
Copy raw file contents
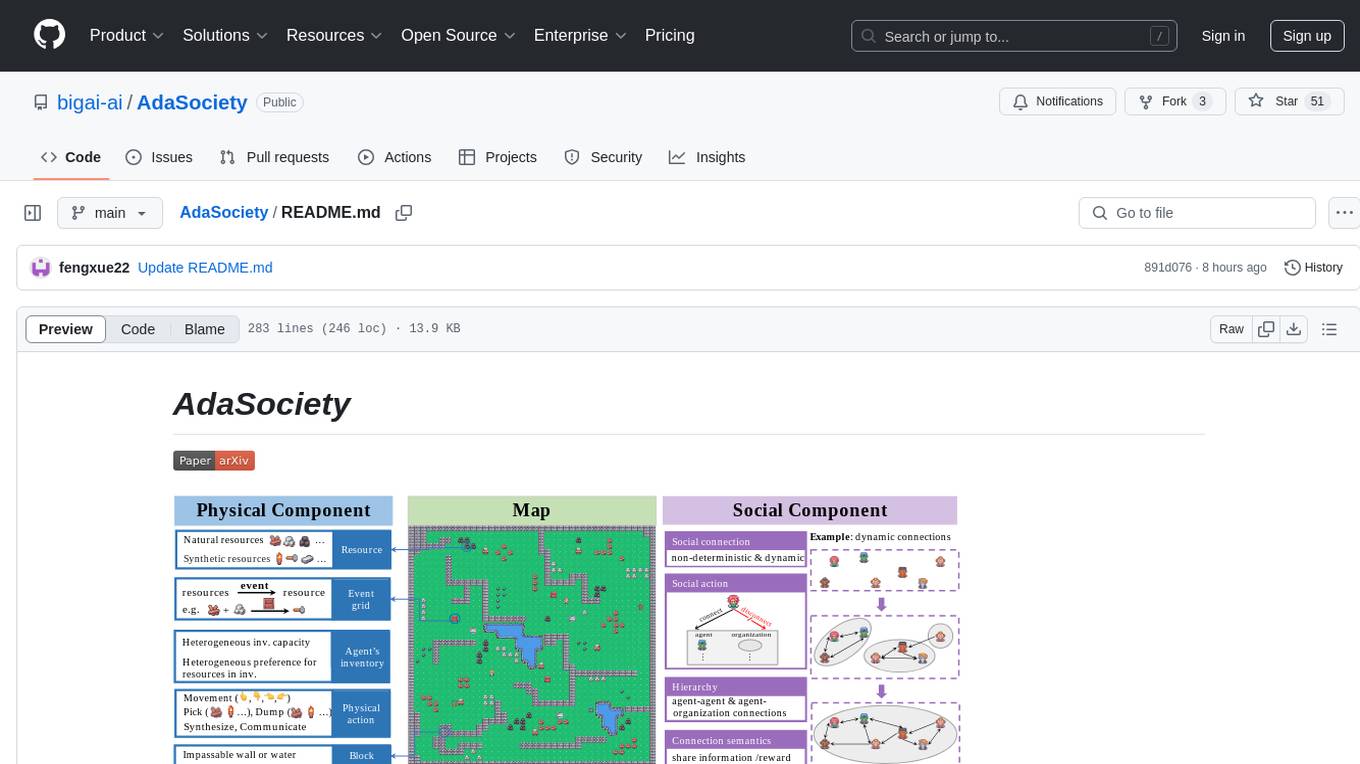click(x=1267, y=329)
